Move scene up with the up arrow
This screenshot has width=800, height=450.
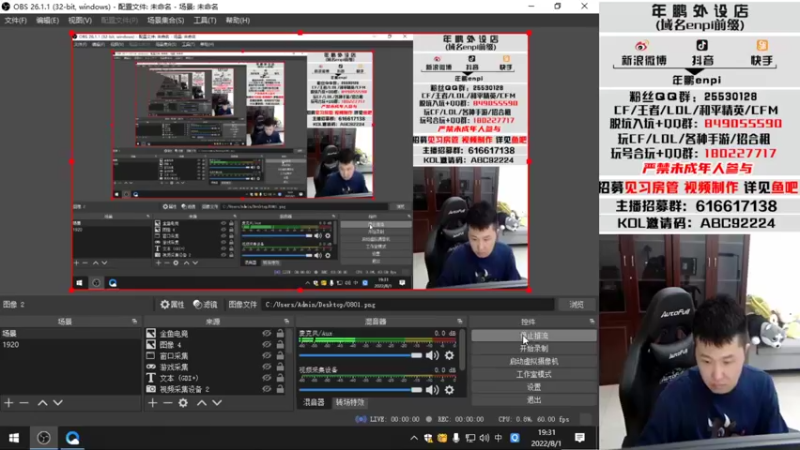42,403
